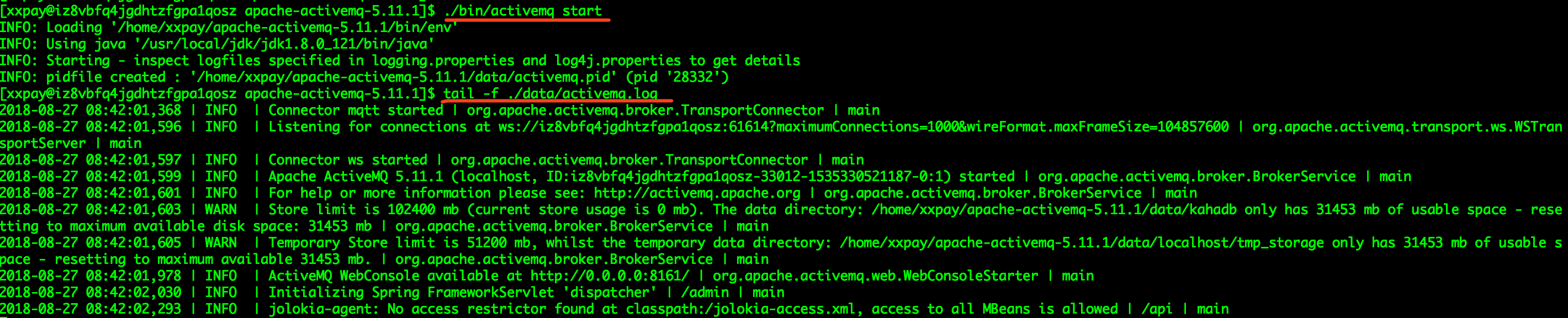Click the java path /usr/local/jdk/jdk1.8.0_121/bin/java
The width and height of the screenshot is (1568, 318).
[284, 44]
